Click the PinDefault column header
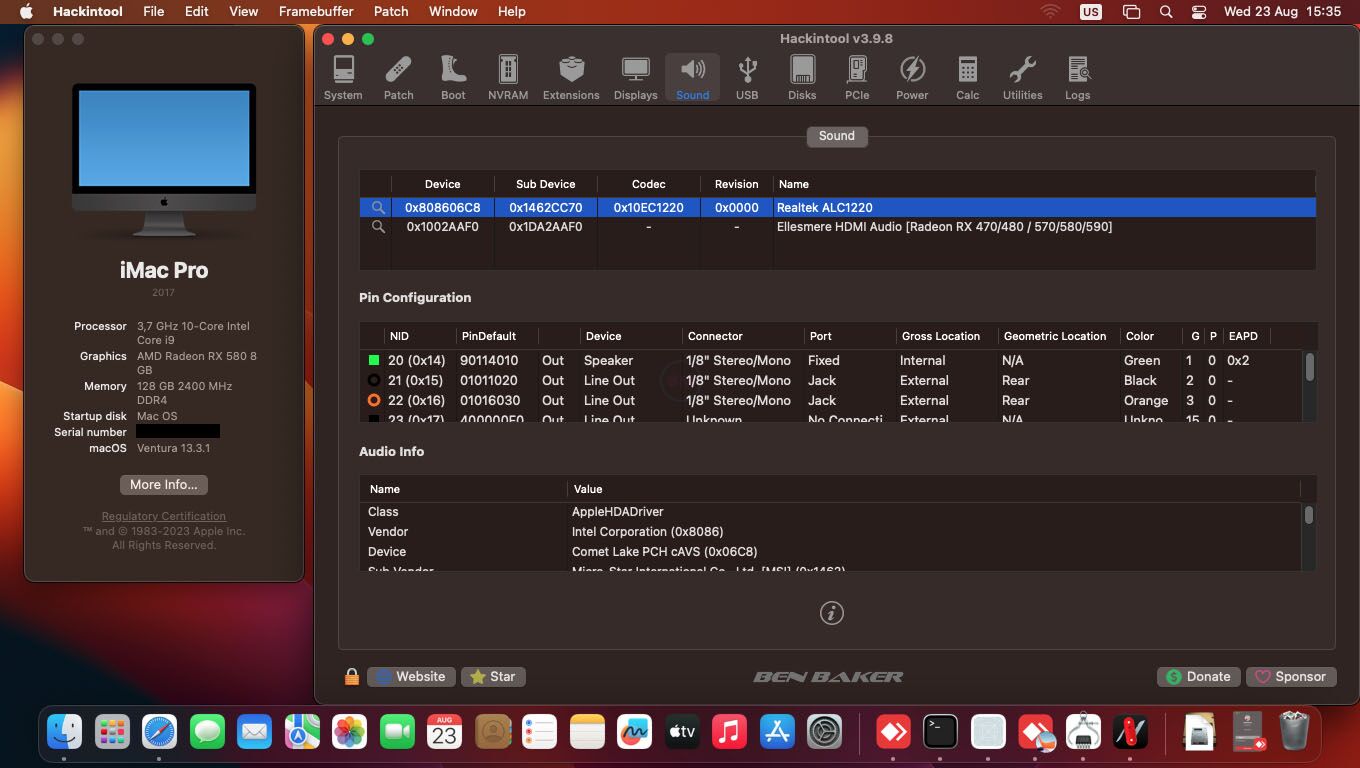1360x768 pixels. point(496,336)
